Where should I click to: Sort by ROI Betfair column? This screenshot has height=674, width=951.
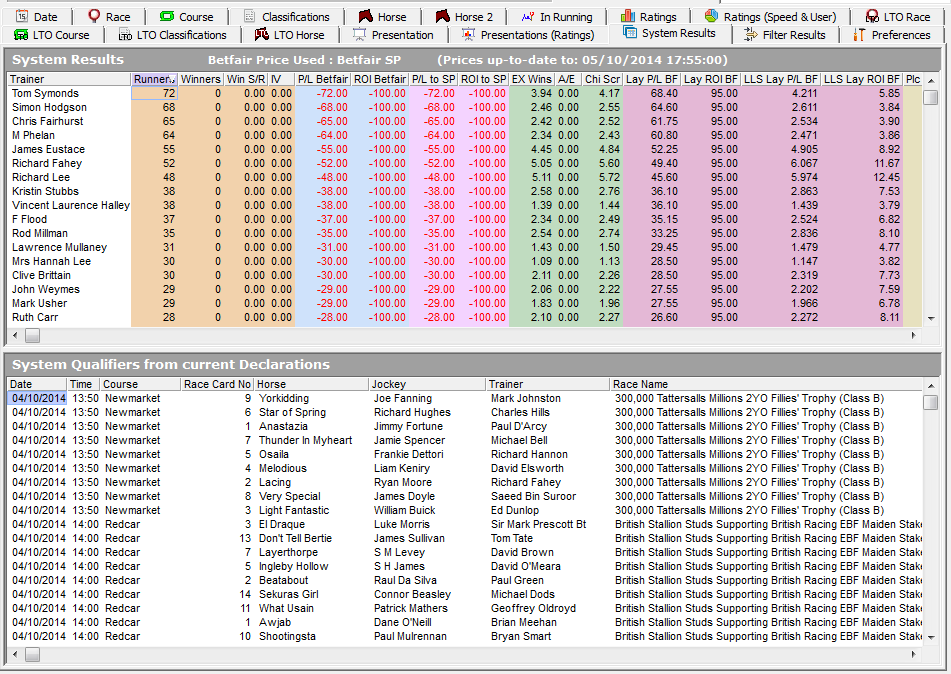380,79
